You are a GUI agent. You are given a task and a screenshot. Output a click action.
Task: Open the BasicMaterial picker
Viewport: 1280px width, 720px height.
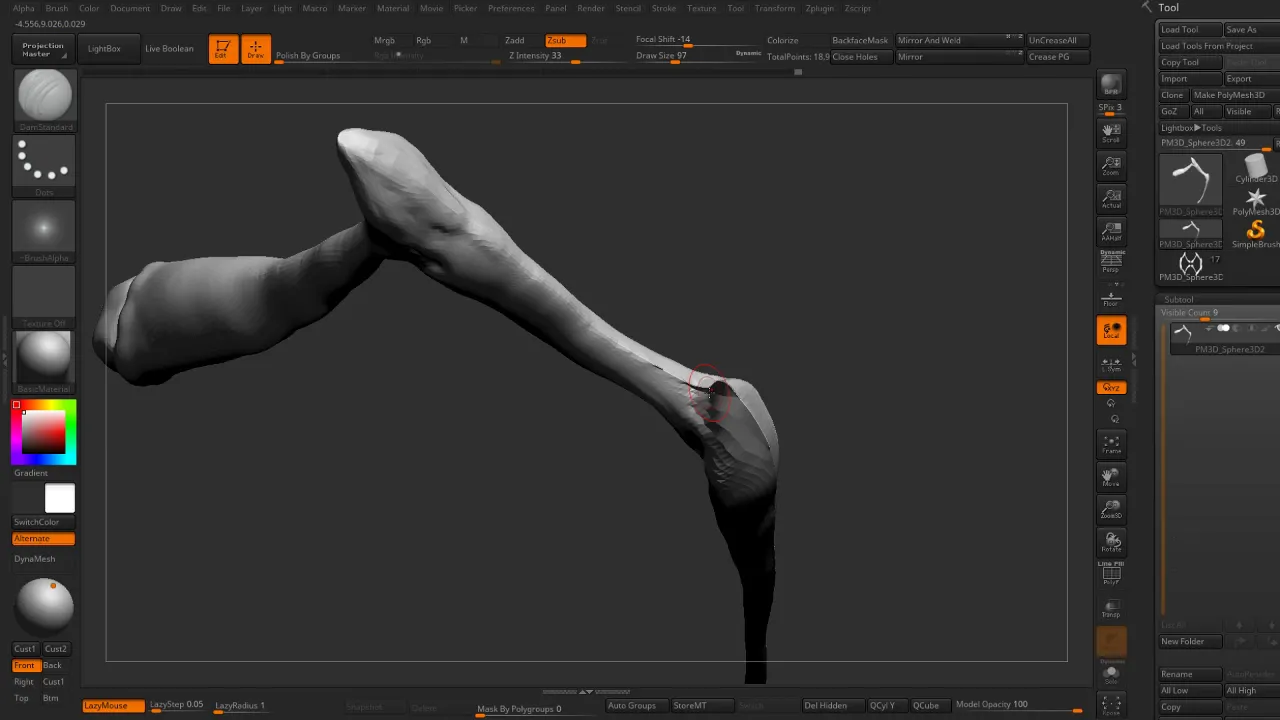pos(44,361)
